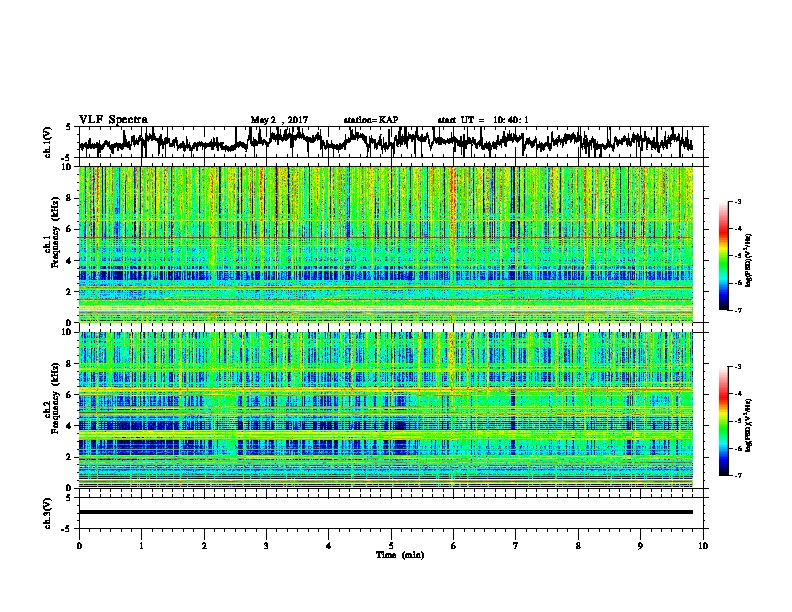792x612 pixels.
Task: Click time axis tick label "4"
Action: pyautogui.click(x=329, y=545)
